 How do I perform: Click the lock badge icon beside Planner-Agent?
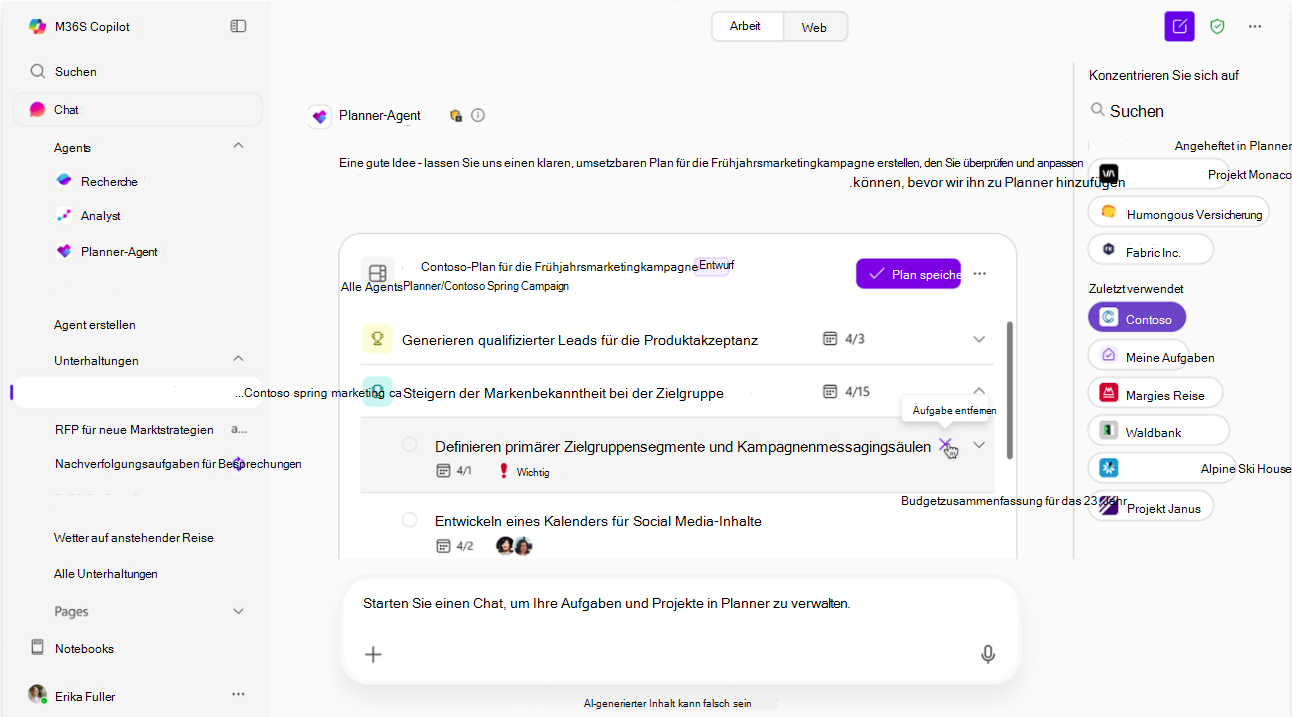pyautogui.click(x=456, y=115)
